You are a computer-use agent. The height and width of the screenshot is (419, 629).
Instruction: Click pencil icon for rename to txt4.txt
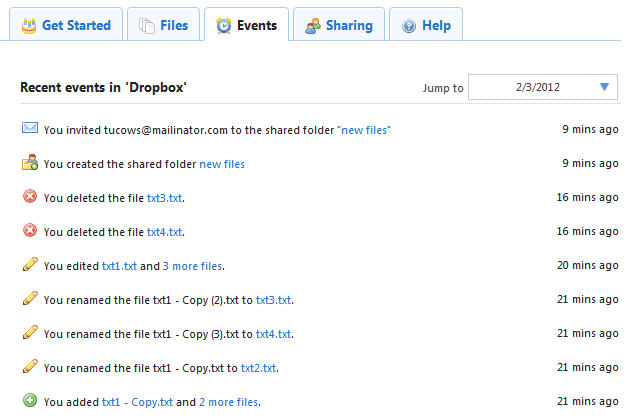(x=30, y=332)
